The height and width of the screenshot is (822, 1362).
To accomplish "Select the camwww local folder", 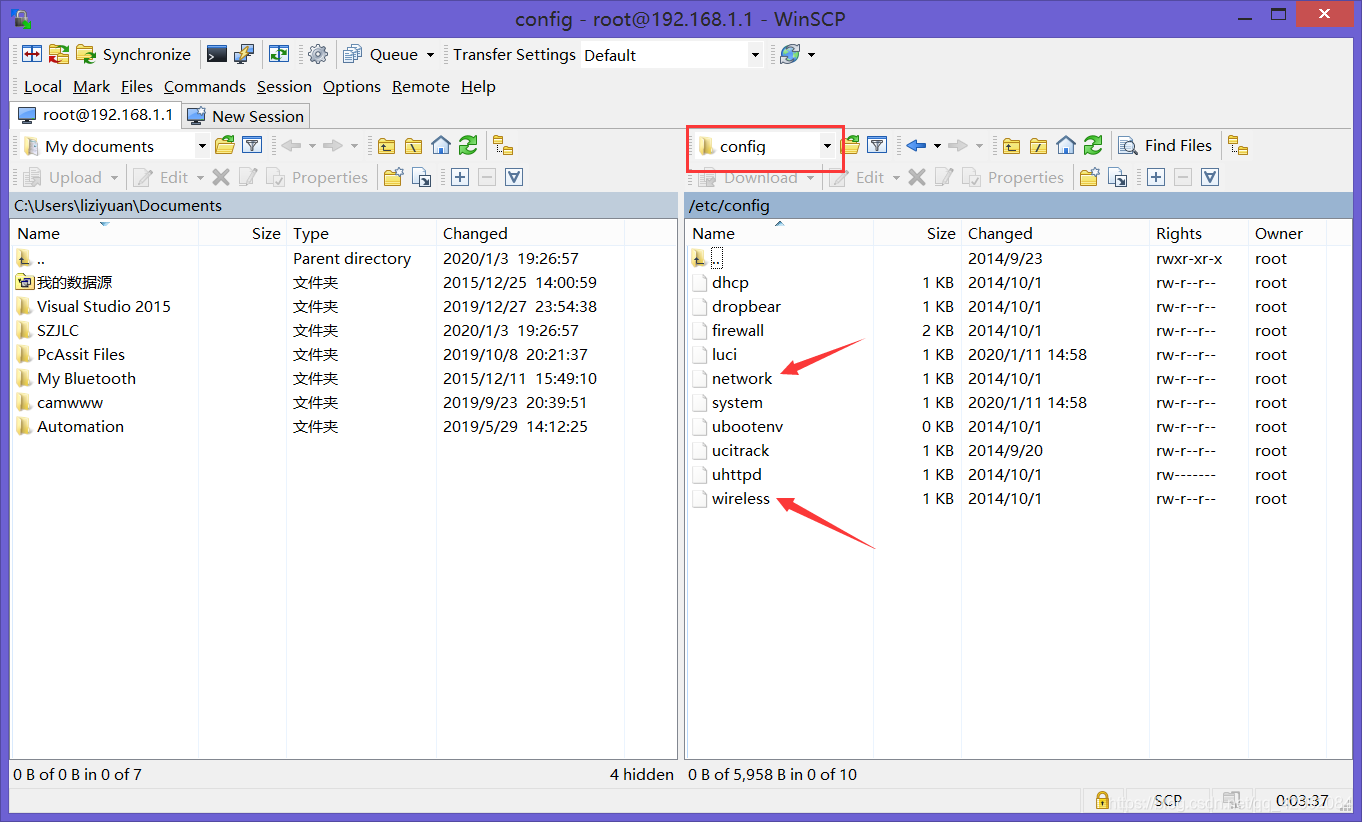I will tap(70, 403).
